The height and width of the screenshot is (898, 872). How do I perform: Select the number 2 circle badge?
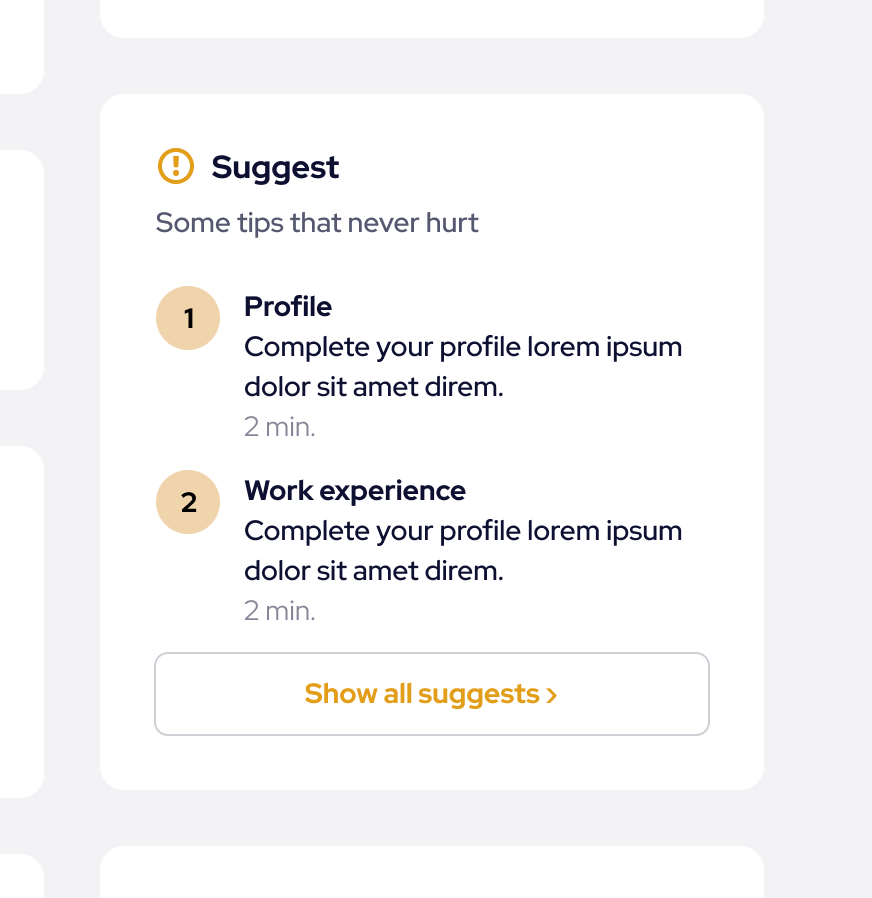click(188, 502)
